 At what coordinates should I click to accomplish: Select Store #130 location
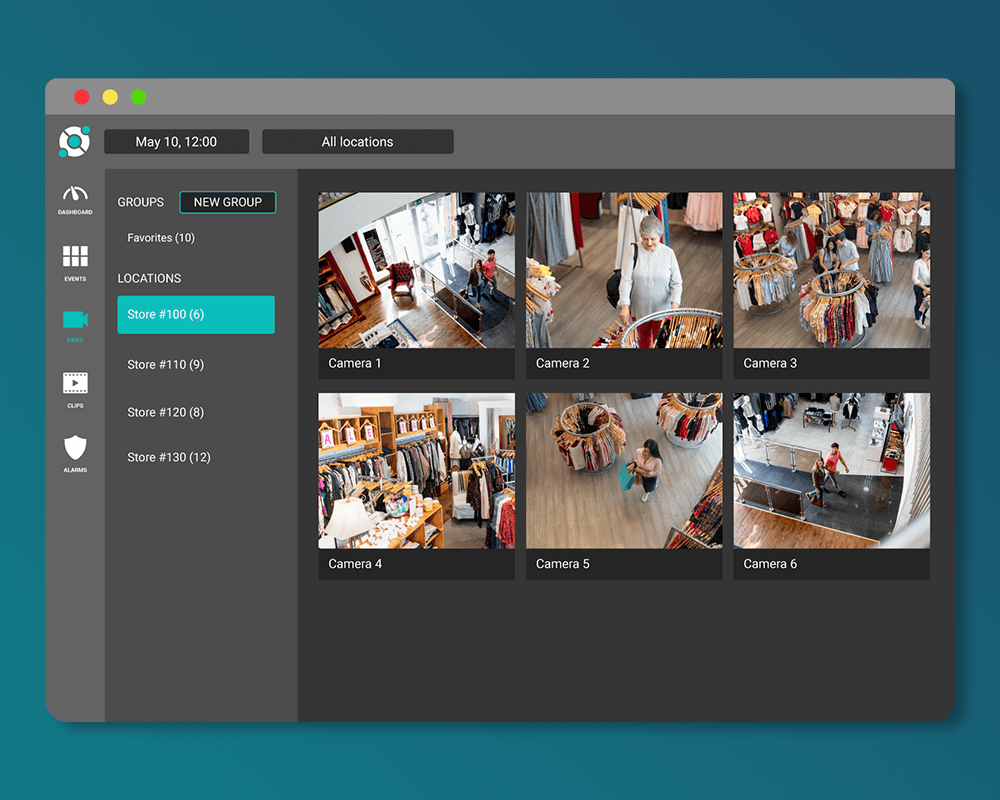pyautogui.click(x=169, y=457)
